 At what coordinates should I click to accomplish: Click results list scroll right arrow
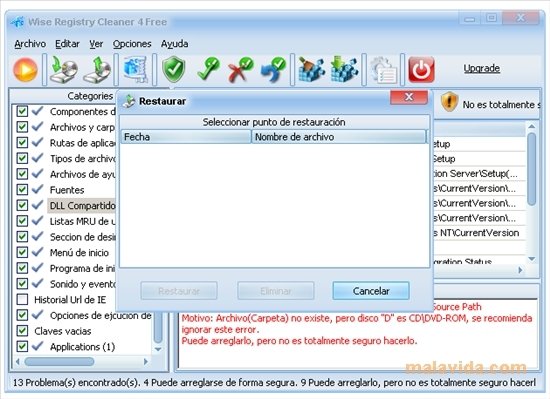click(x=521, y=270)
